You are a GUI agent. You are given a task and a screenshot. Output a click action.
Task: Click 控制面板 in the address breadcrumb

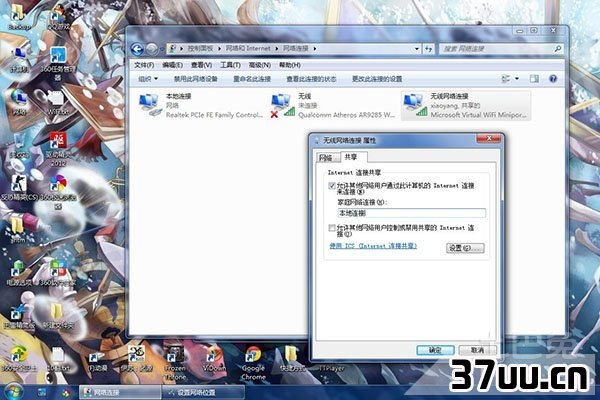tap(200, 49)
